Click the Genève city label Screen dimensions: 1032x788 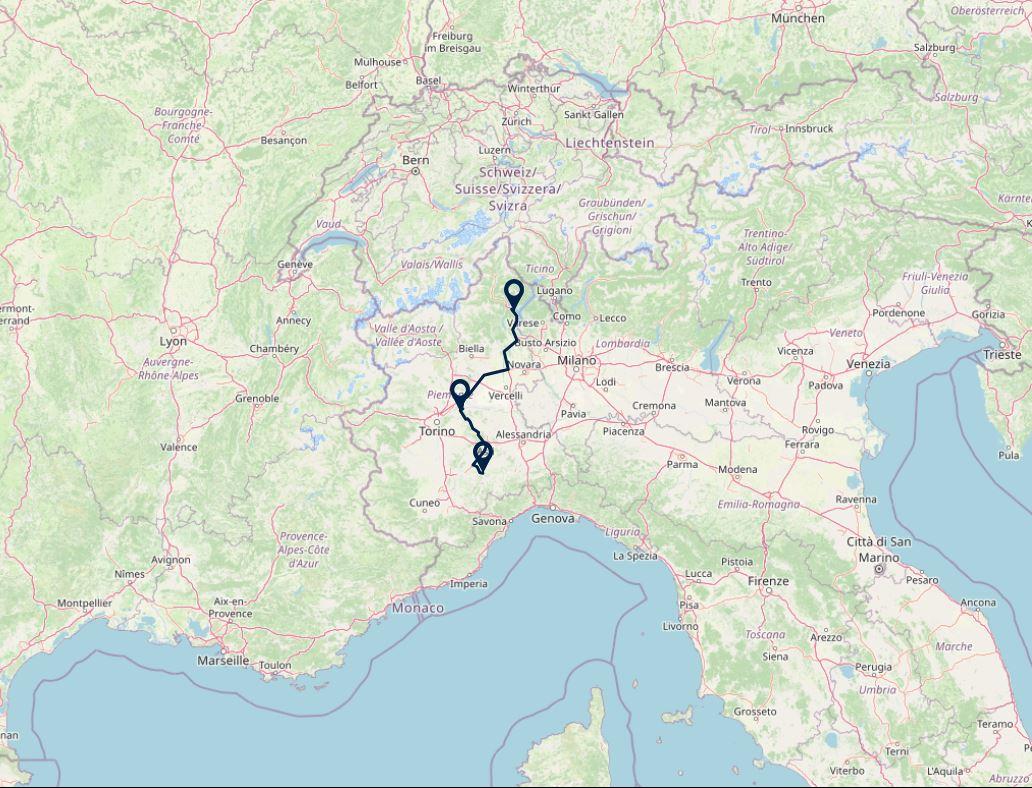pos(295,265)
